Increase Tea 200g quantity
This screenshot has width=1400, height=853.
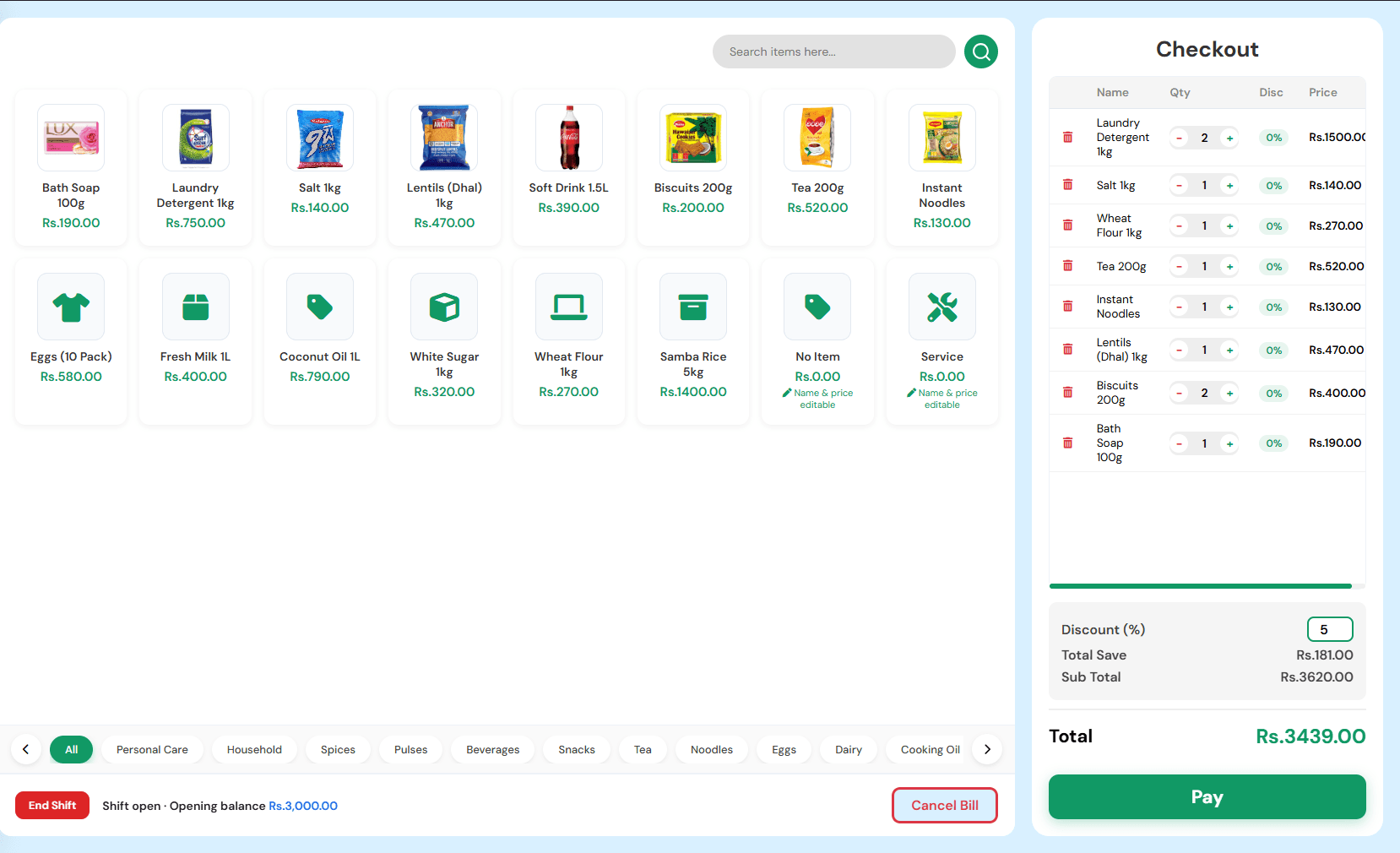pos(1229,266)
